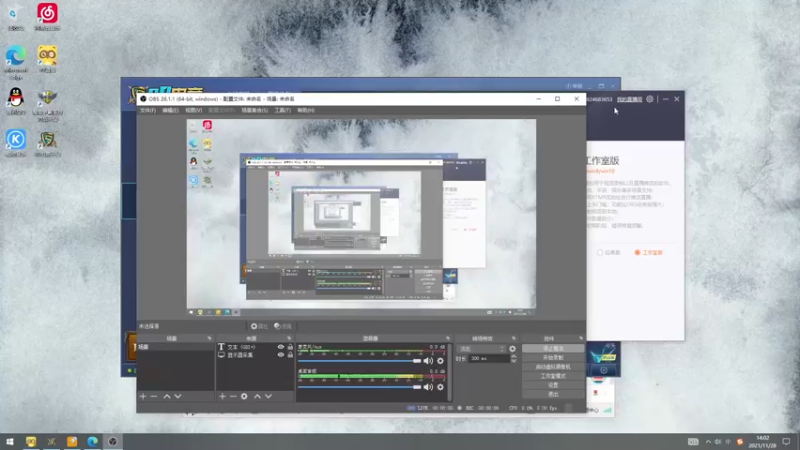
Task: Add a new source with plus icon
Action: (x=222, y=396)
